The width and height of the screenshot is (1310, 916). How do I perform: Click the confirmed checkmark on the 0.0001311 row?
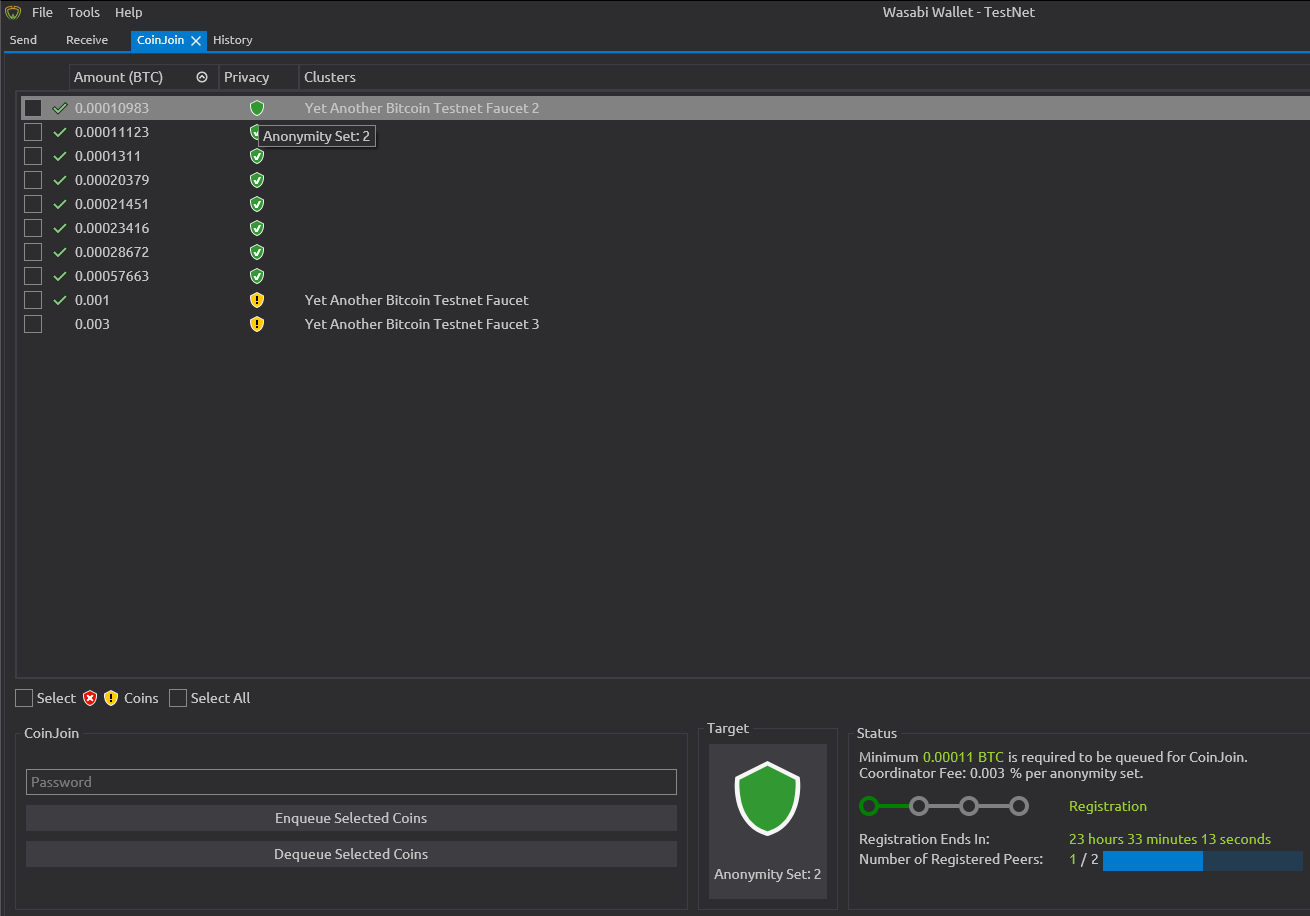tap(60, 156)
